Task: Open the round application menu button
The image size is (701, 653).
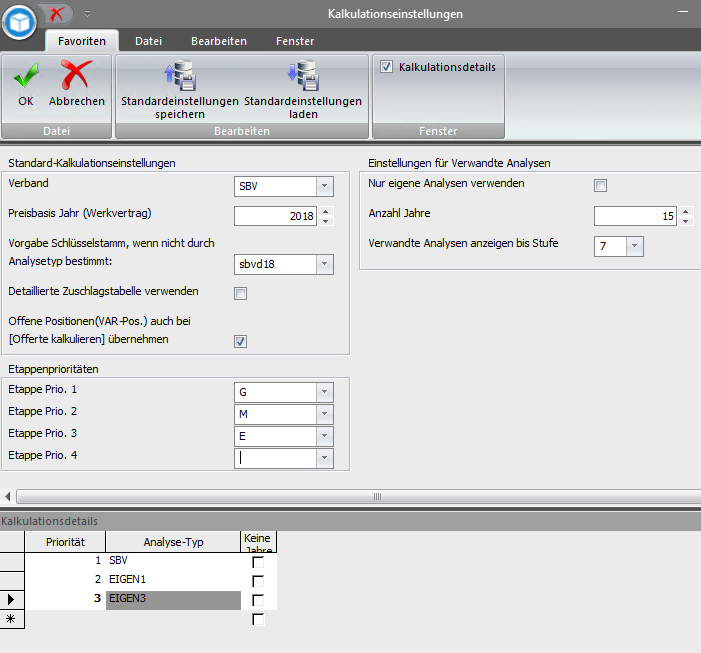Action: point(19,20)
